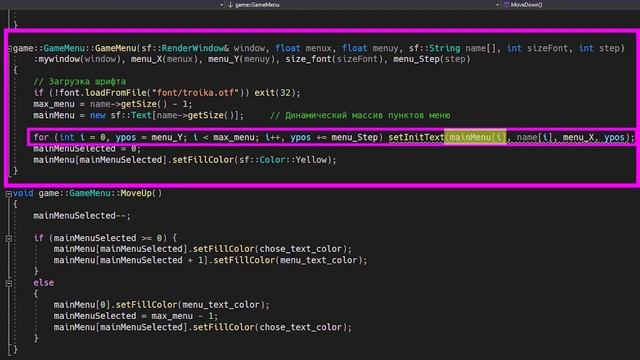The image size is (640, 360).
Task: Collapse the else block in MoveUp
Action: point(9,283)
